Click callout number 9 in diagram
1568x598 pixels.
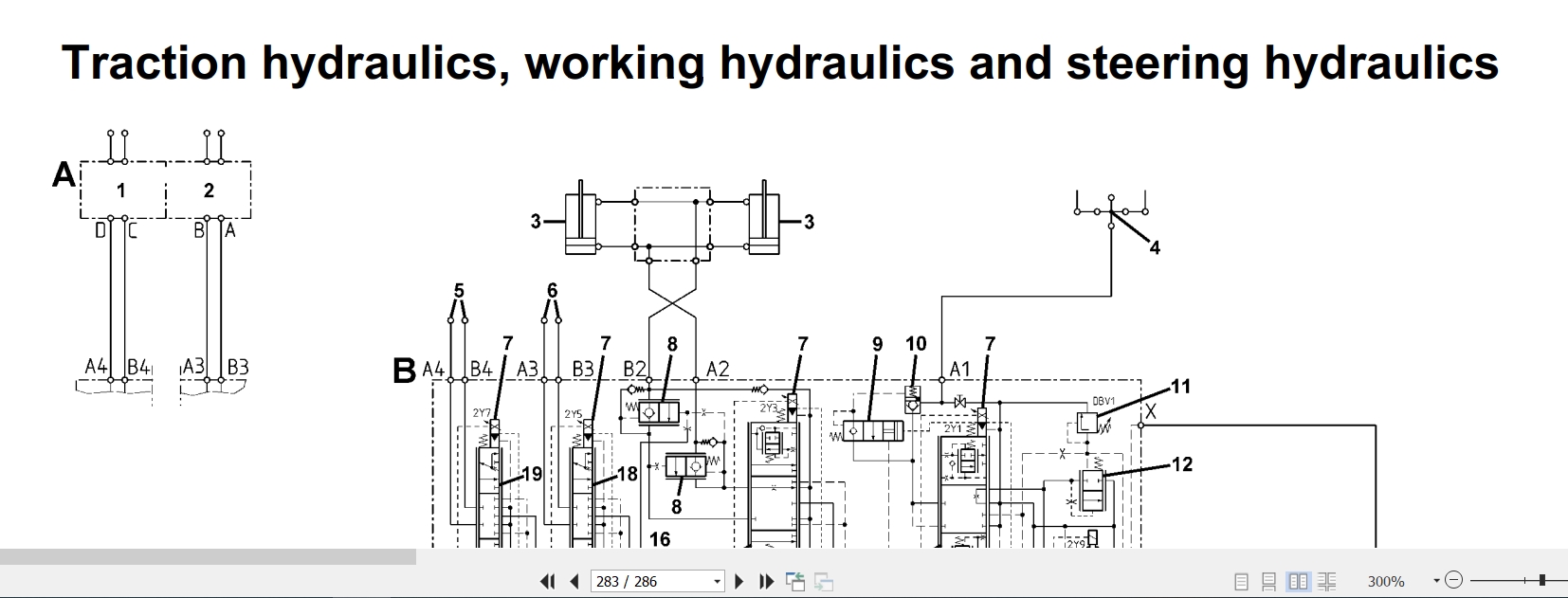click(877, 344)
